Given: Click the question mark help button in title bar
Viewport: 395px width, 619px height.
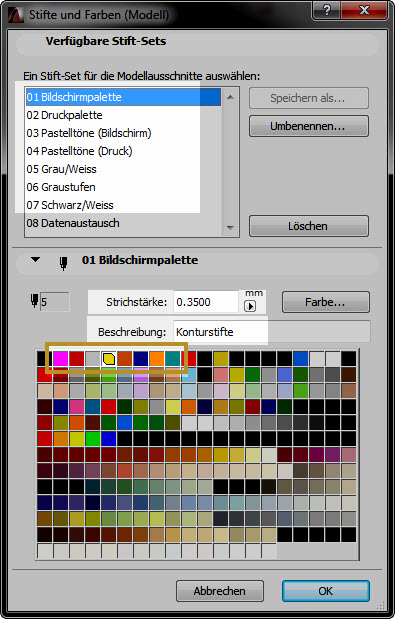Looking at the screenshot, I should point(327,10).
